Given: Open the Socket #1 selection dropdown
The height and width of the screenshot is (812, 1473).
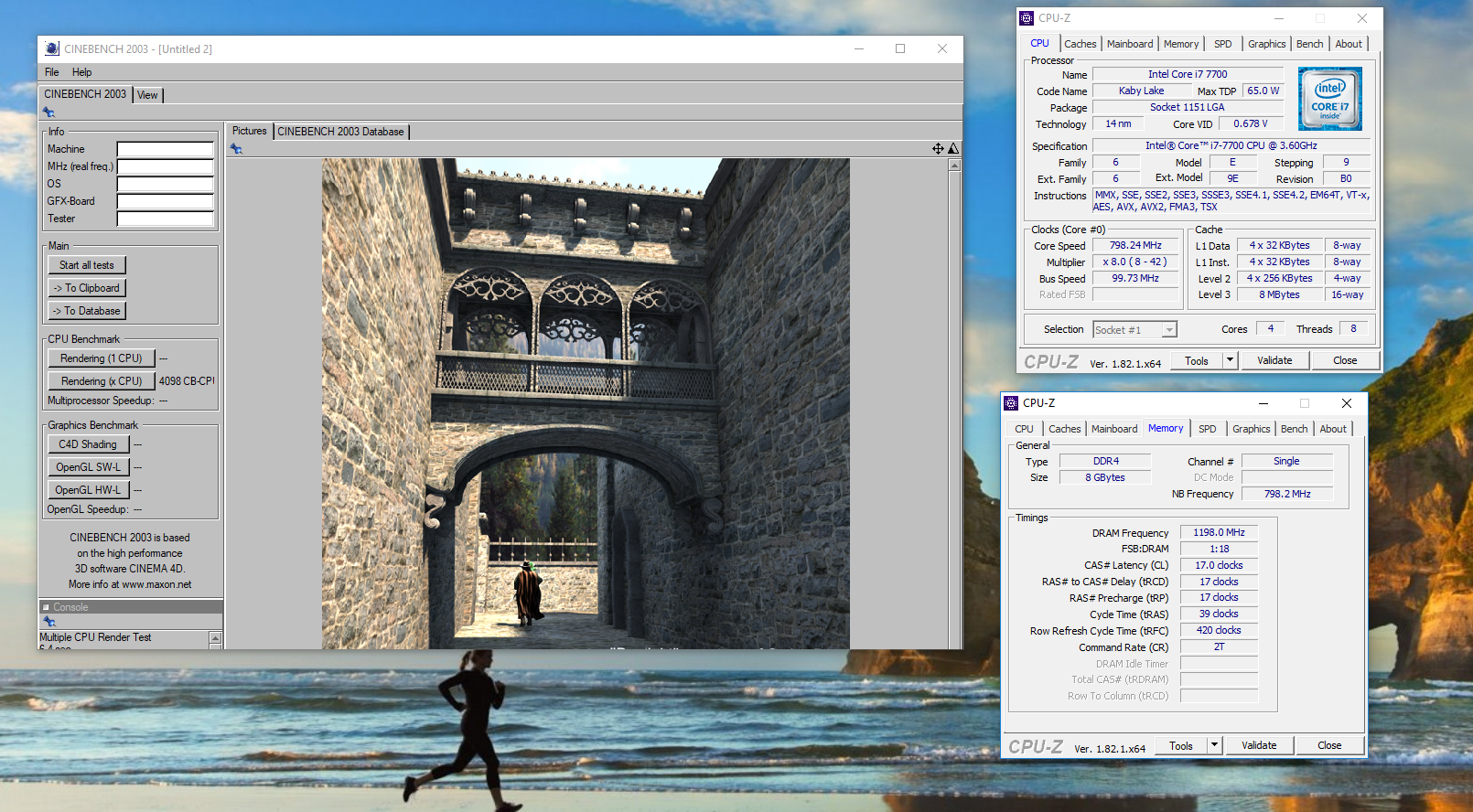Looking at the screenshot, I should pyautogui.click(x=1169, y=330).
